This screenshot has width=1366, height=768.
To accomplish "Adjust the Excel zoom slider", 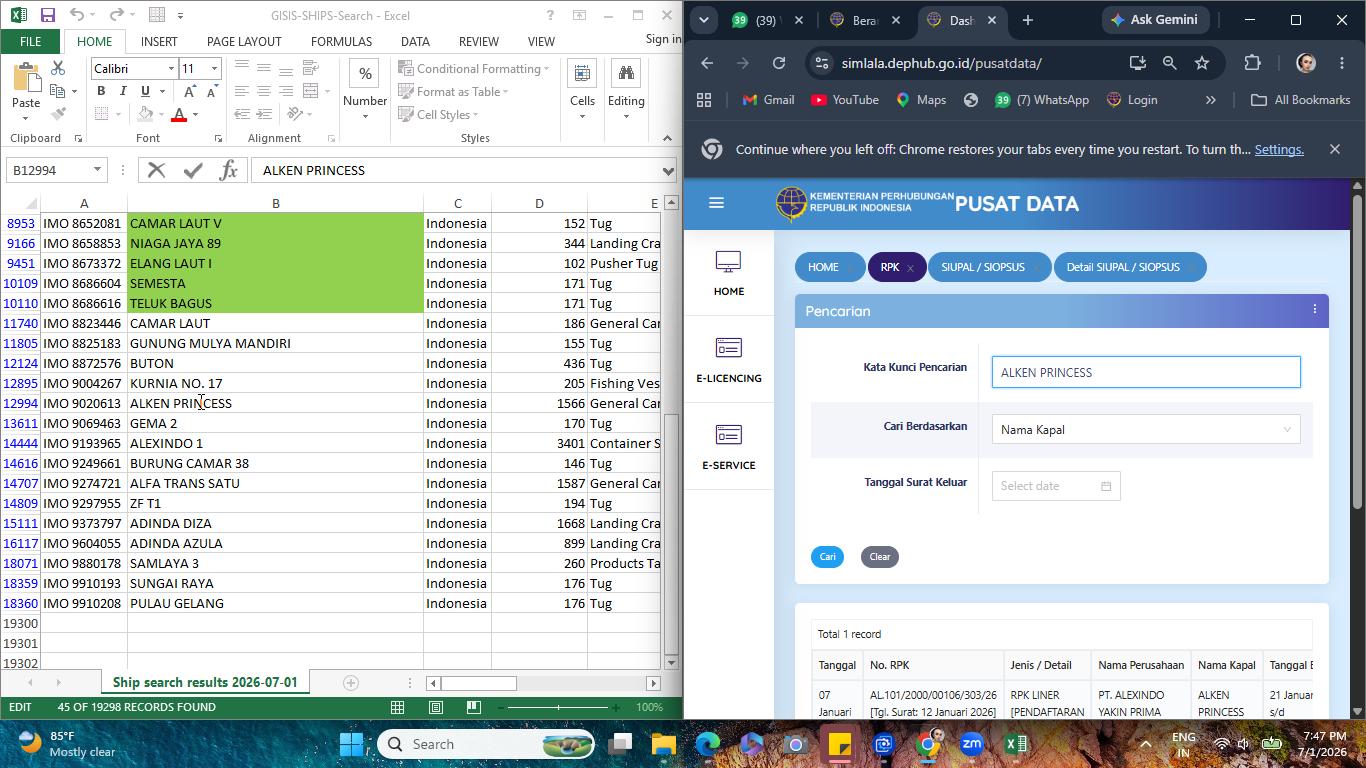I will coord(558,707).
